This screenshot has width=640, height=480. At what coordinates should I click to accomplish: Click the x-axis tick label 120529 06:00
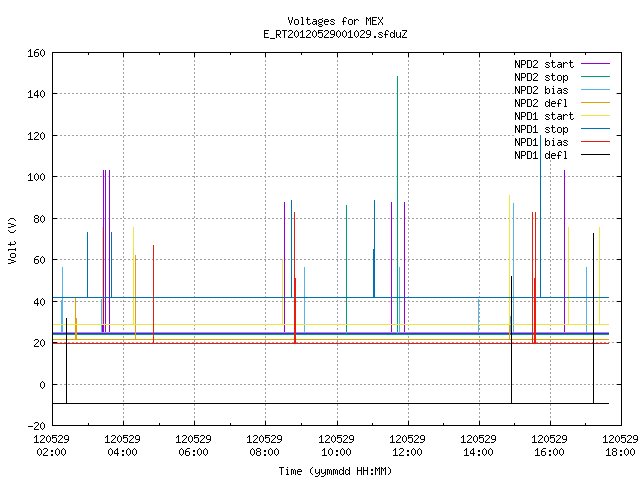click(x=193, y=446)
